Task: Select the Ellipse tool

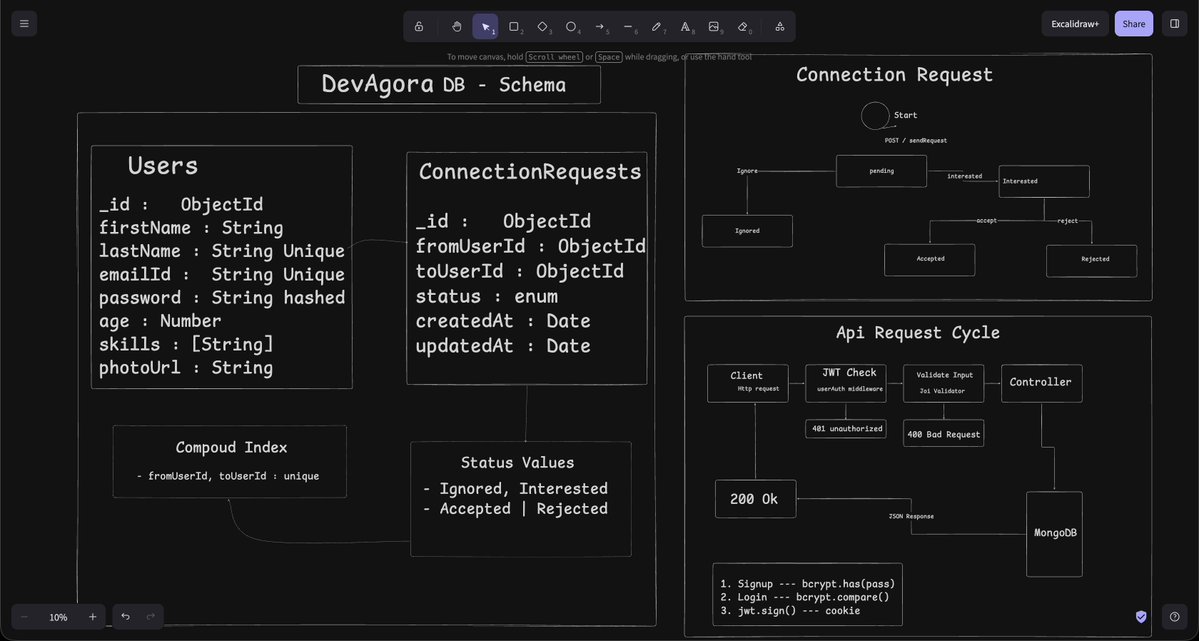Action: pos(571,26)
